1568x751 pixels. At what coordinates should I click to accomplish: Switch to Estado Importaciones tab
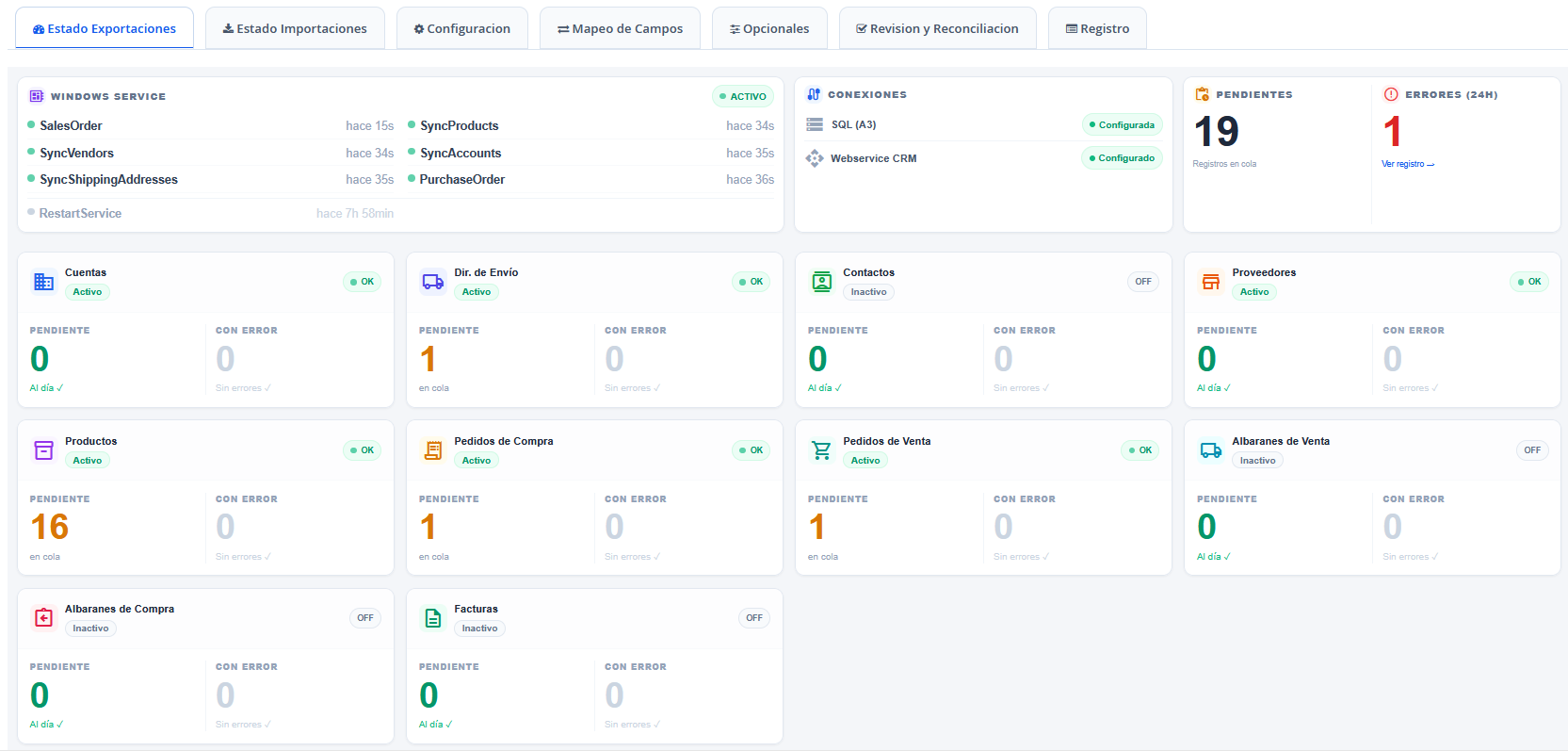pyautogui.click(x=295, y=28)
